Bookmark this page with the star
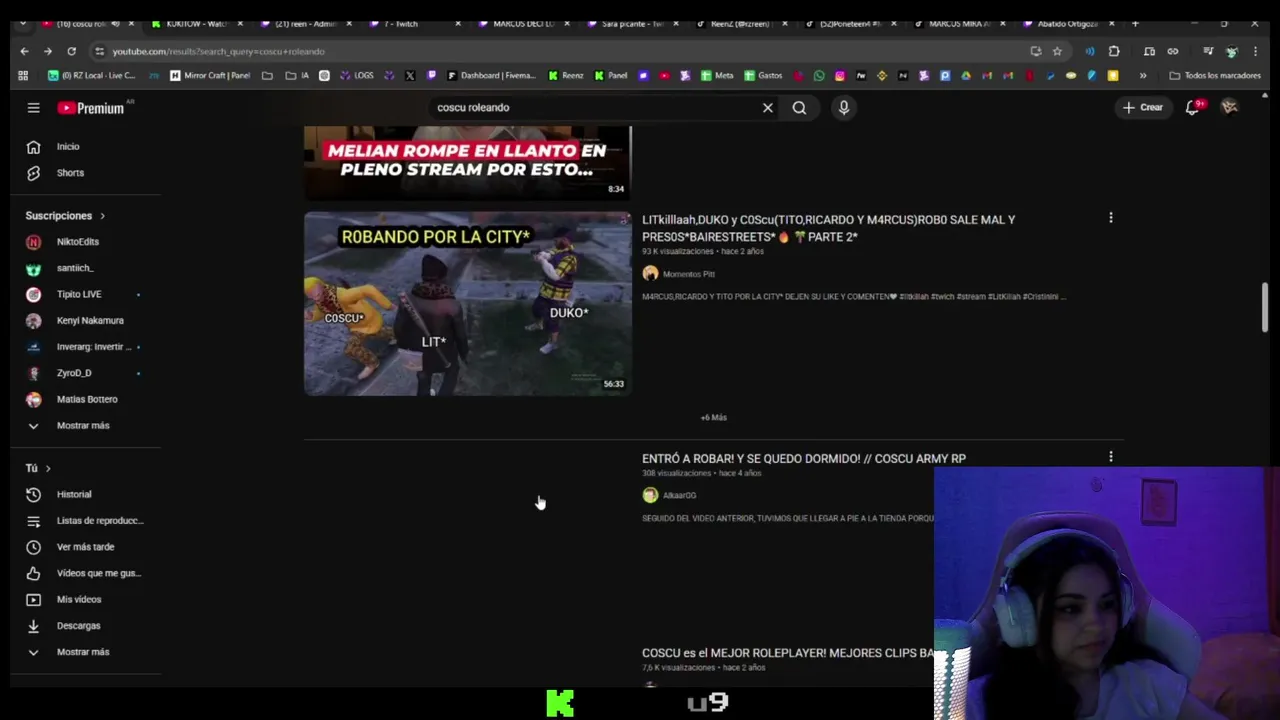 (x=1057, y=51)
